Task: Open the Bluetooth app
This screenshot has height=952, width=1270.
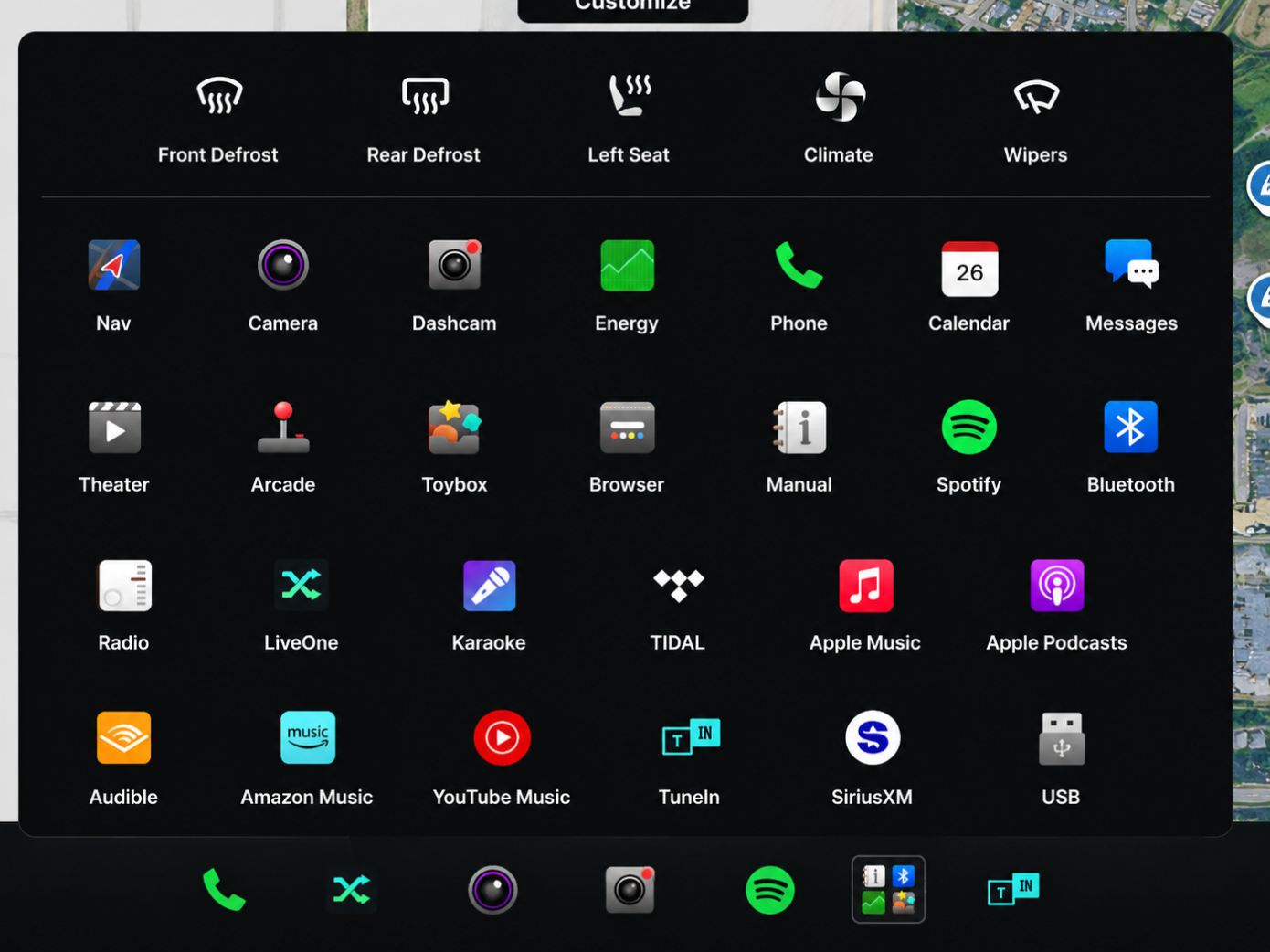Action: point(1131,447)
